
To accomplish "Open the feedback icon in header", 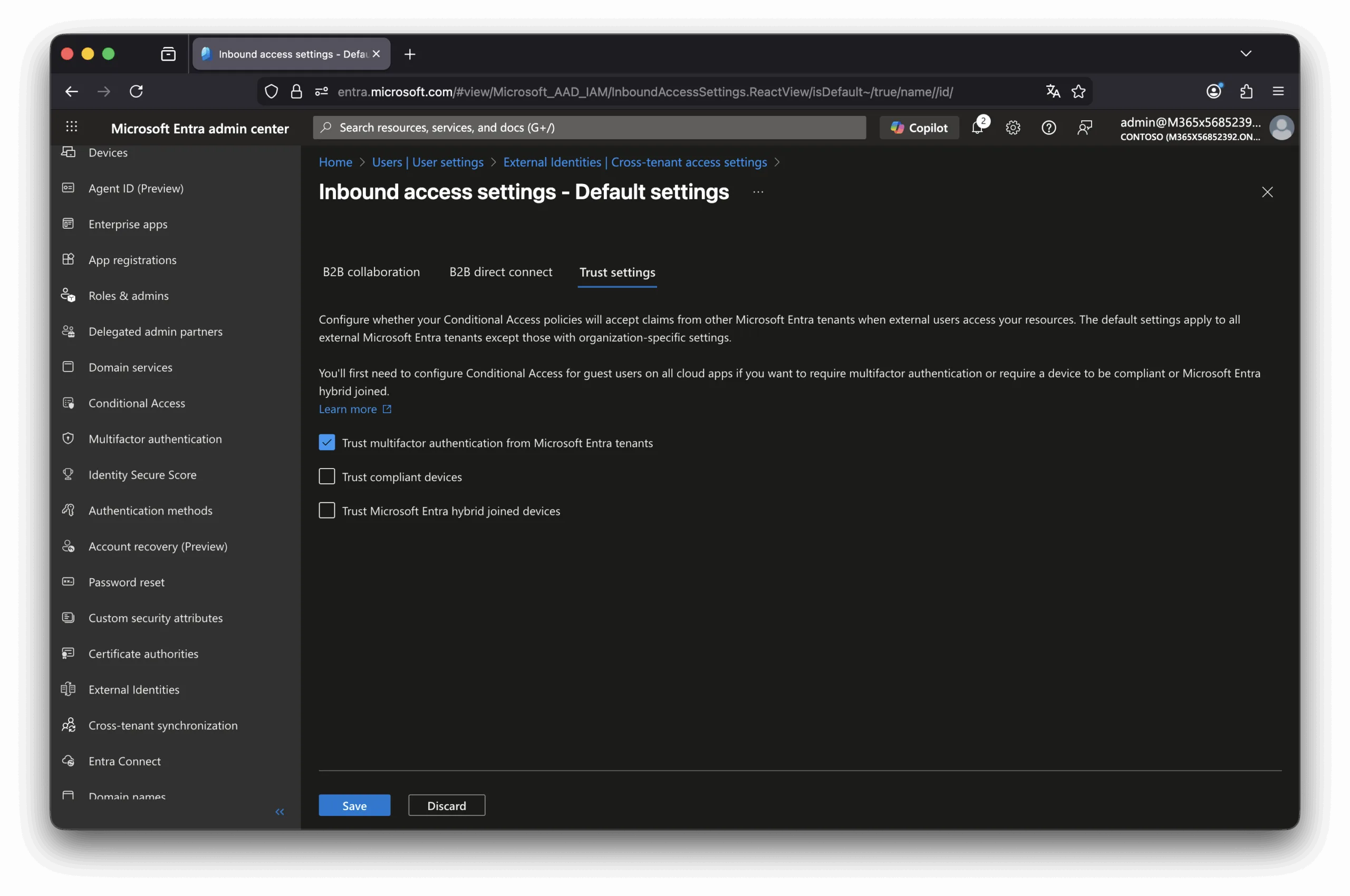I will click(x=1084, y=128).
